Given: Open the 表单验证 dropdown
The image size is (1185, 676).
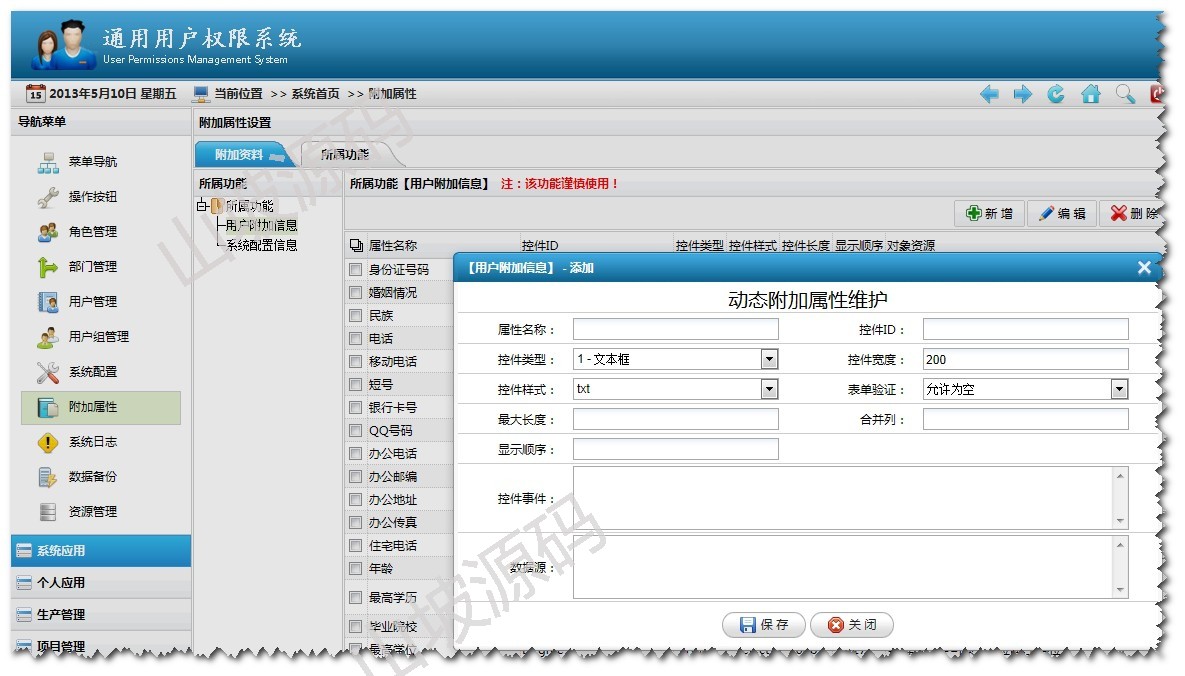Looking at the screenshot, I should point(1119,389).
